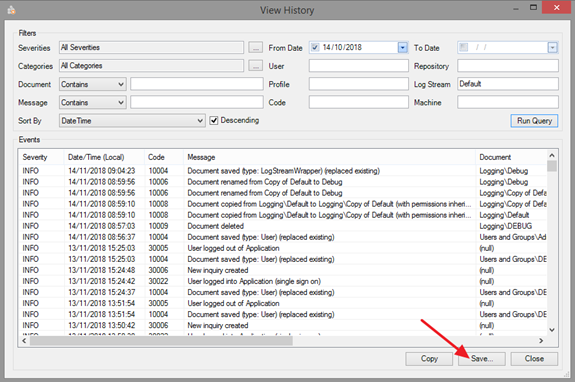
Task: Click the Close button at bottom
Action: click(x=534, y=359)
